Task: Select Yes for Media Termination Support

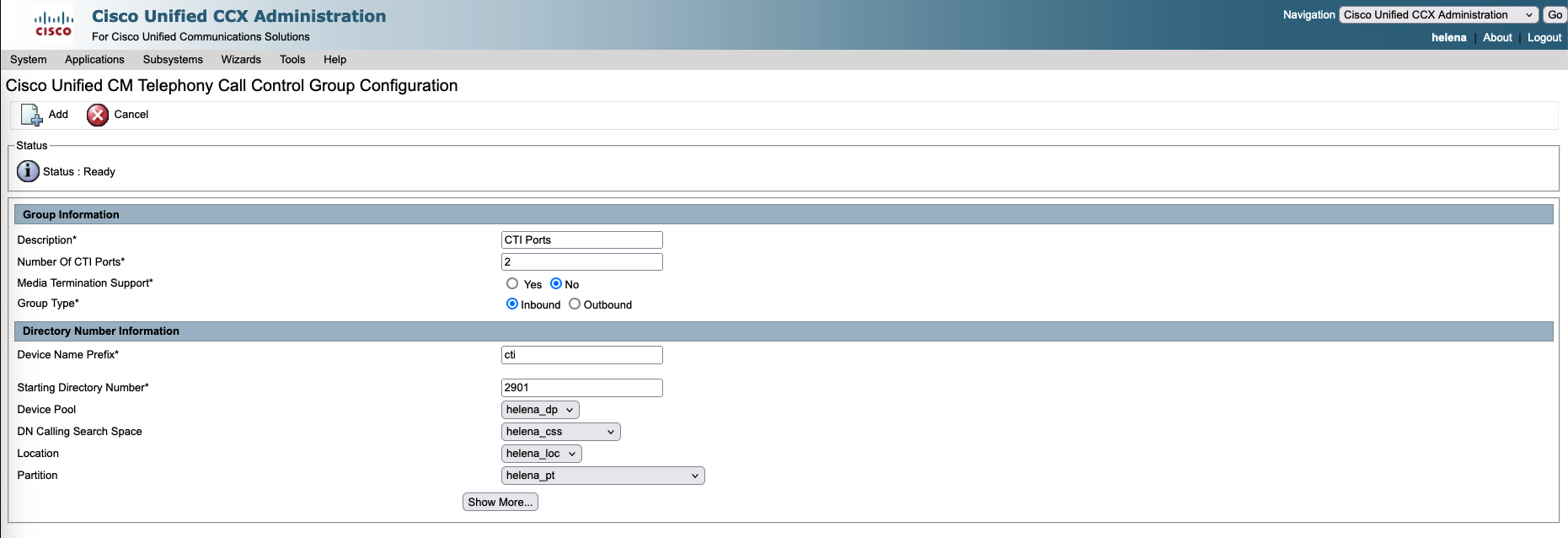Action: coord(512,284)
